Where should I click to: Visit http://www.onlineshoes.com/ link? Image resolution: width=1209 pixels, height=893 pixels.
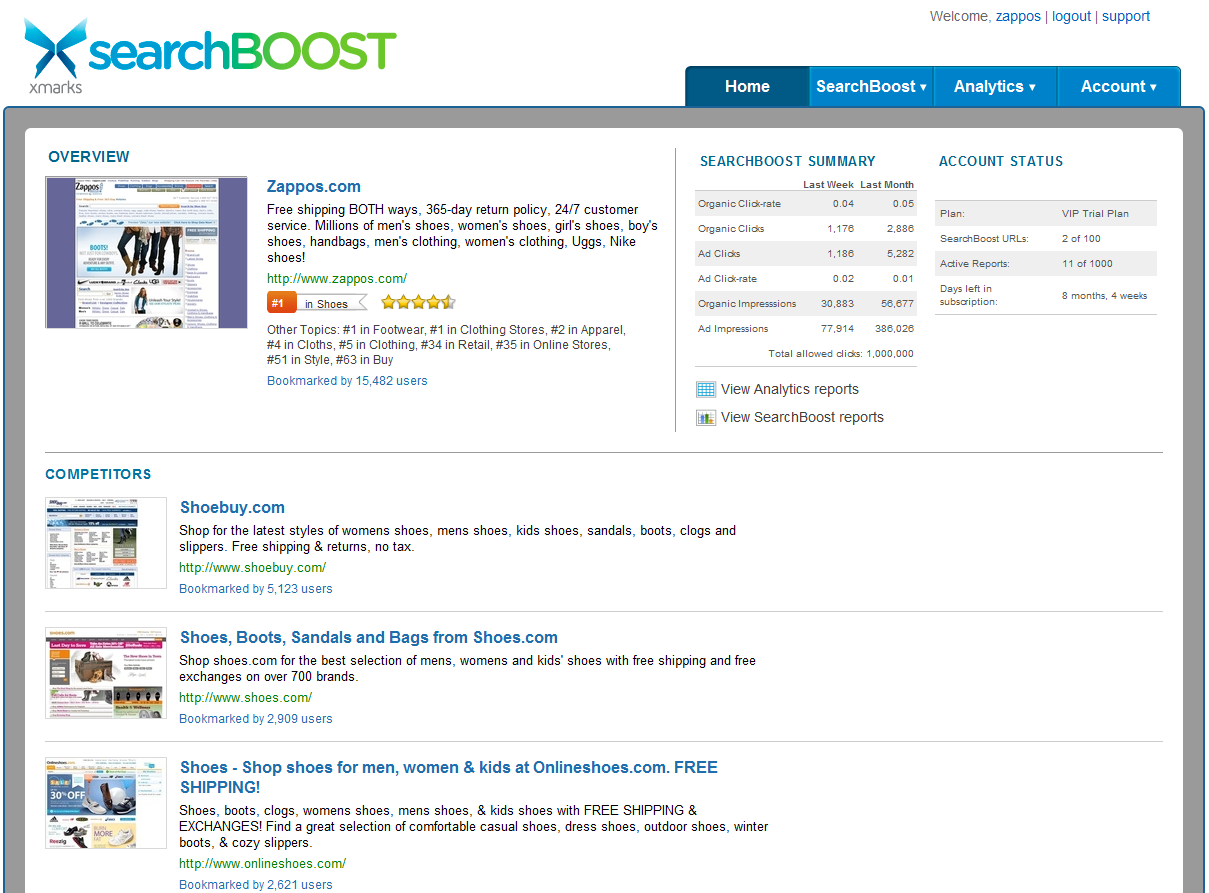point(263,864)
